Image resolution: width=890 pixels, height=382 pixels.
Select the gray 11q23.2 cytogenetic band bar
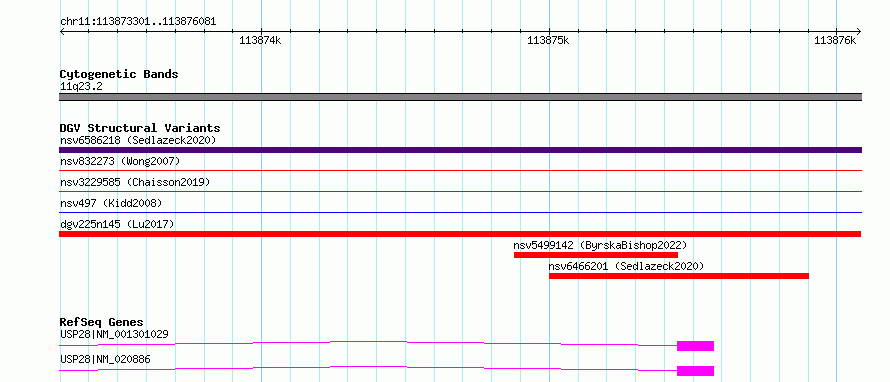[x=460, y=97]
